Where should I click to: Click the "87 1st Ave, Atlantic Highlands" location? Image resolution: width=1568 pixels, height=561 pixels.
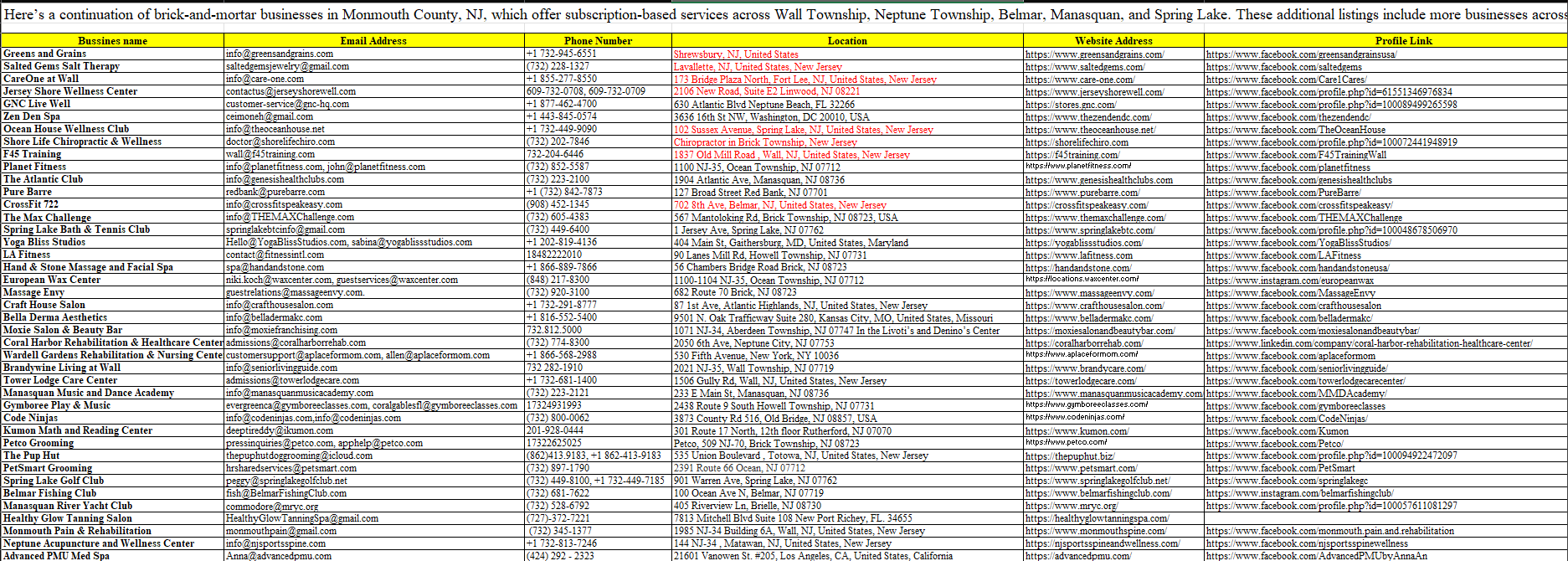tap(800, 305)
